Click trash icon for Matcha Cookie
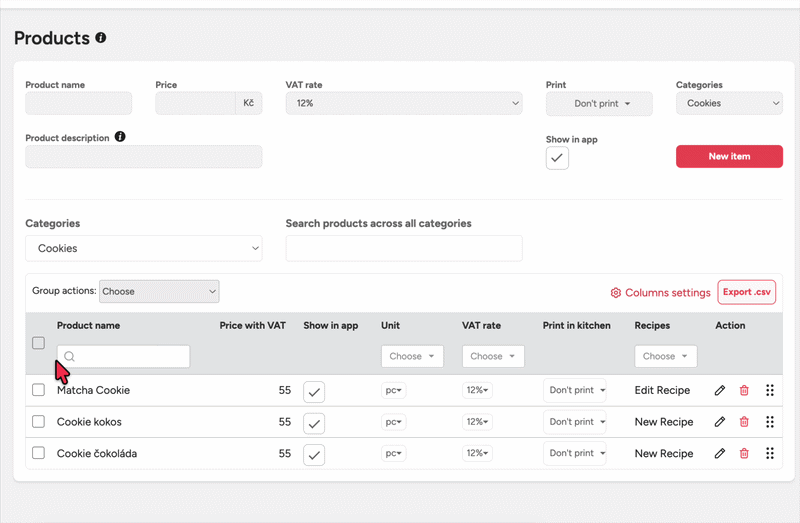The image size is (800, 523). (744, 391)
